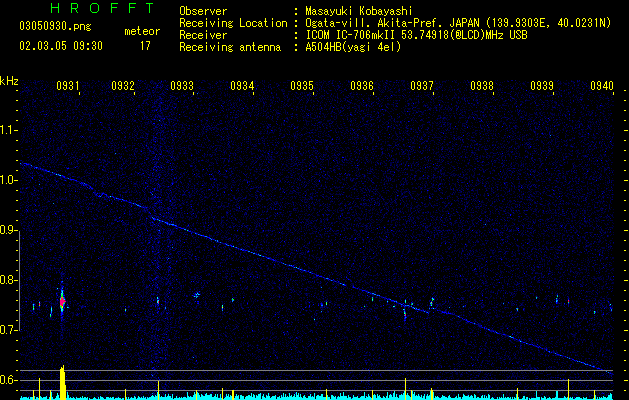The height and width of the screenshot is (400, 629).
Task: Click the meteor count value 17
Action: point(145,46)
